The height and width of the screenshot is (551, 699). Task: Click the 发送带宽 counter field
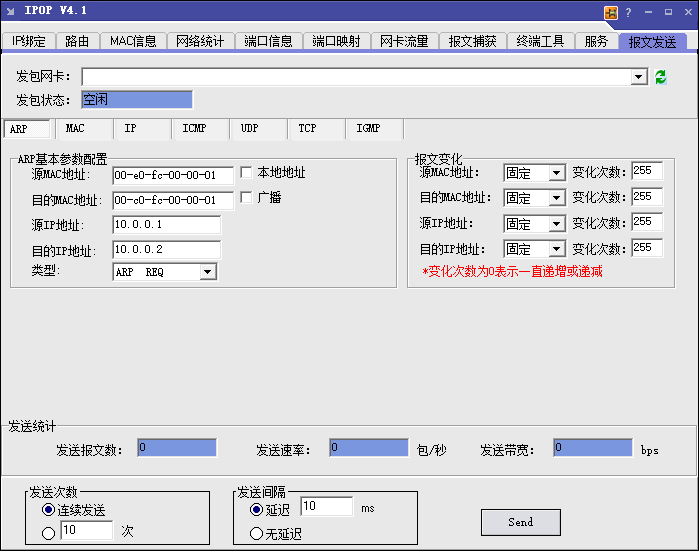pos(593,448)
